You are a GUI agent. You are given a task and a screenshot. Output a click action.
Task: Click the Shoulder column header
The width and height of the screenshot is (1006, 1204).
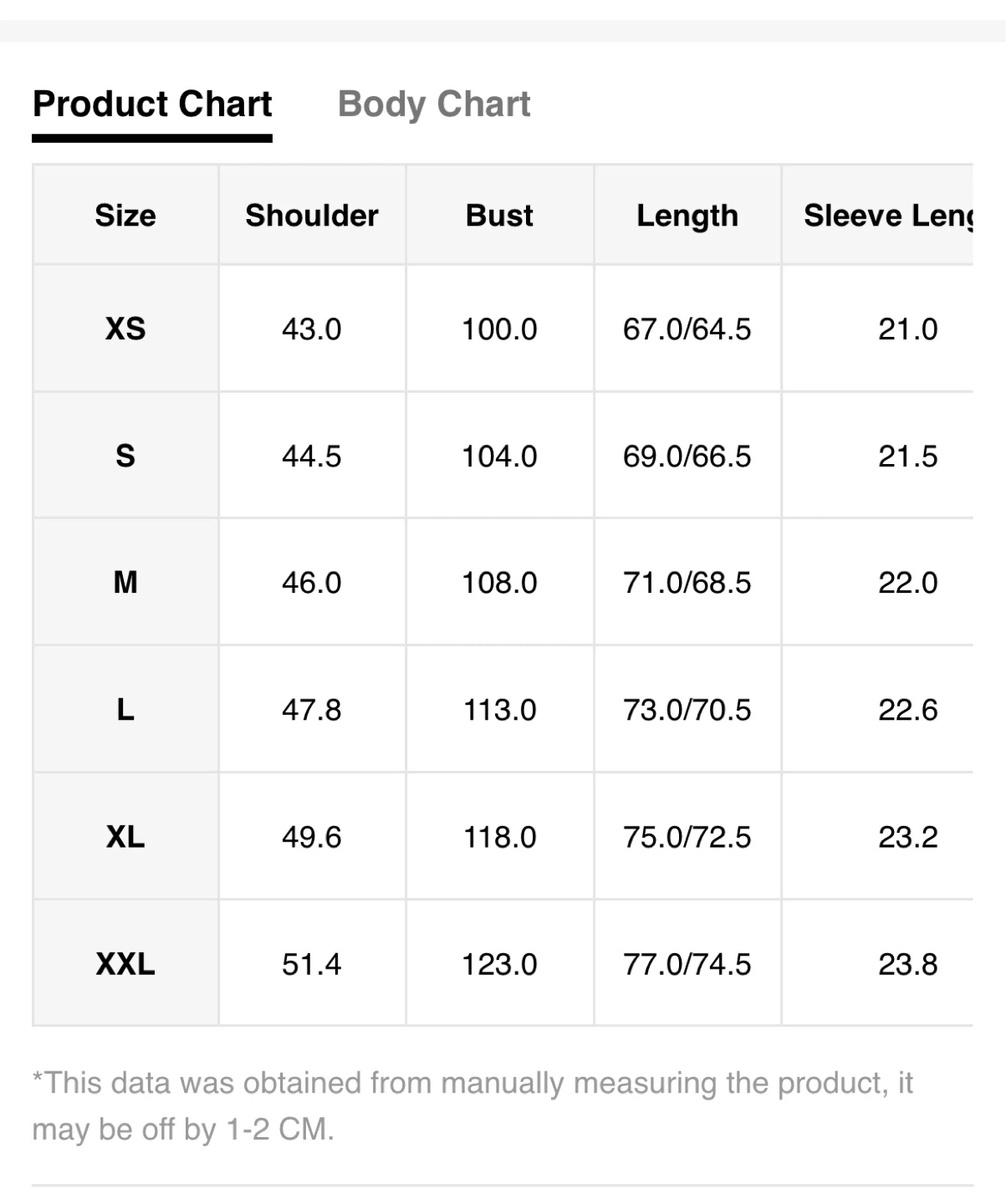tap(312, 215)
